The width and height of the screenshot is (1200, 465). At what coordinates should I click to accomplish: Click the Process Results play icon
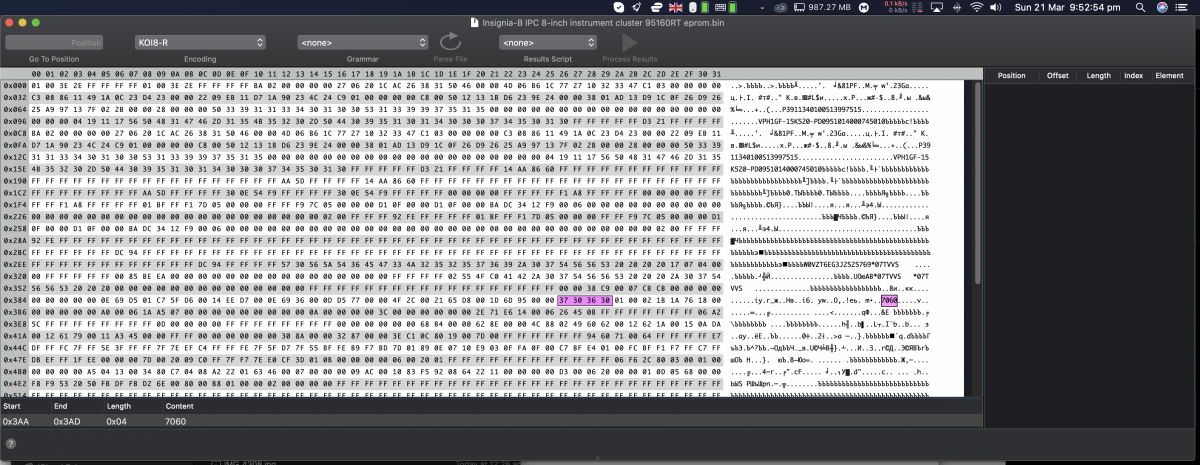[630, 42]
